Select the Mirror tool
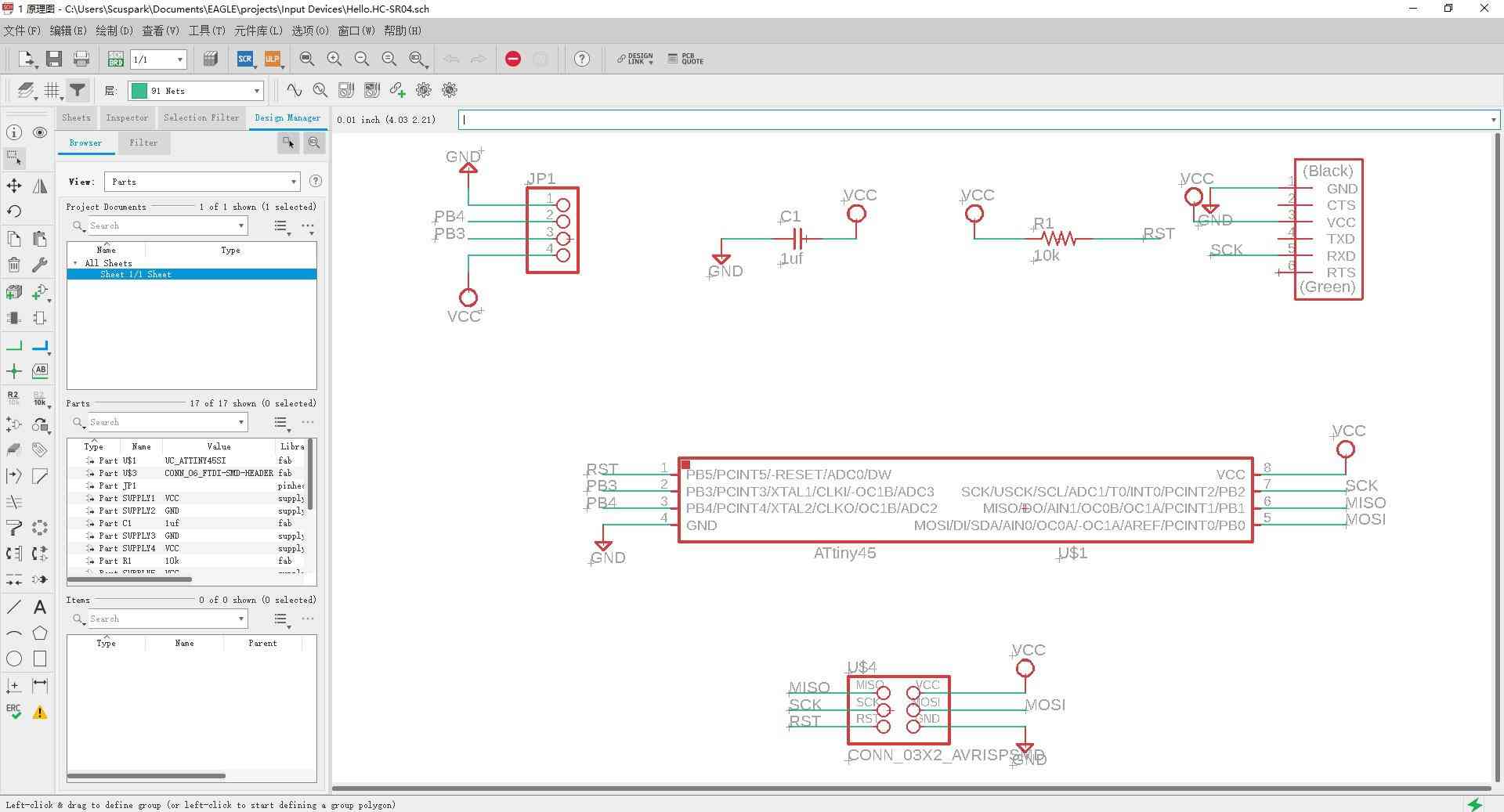1504x812 pixels. click(x=40, y=186)
